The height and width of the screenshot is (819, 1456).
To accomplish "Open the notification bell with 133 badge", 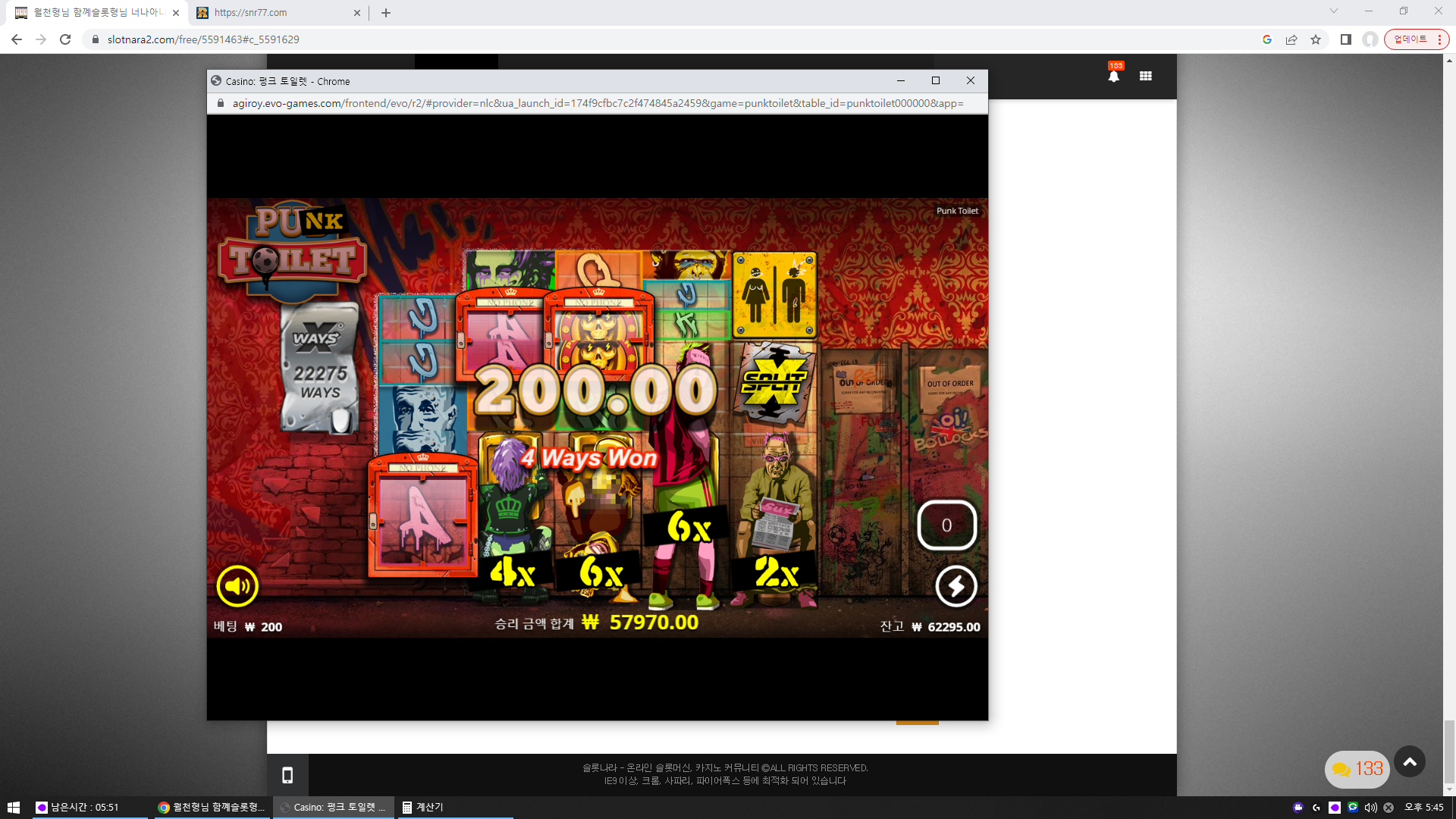I will [1114, 75].
